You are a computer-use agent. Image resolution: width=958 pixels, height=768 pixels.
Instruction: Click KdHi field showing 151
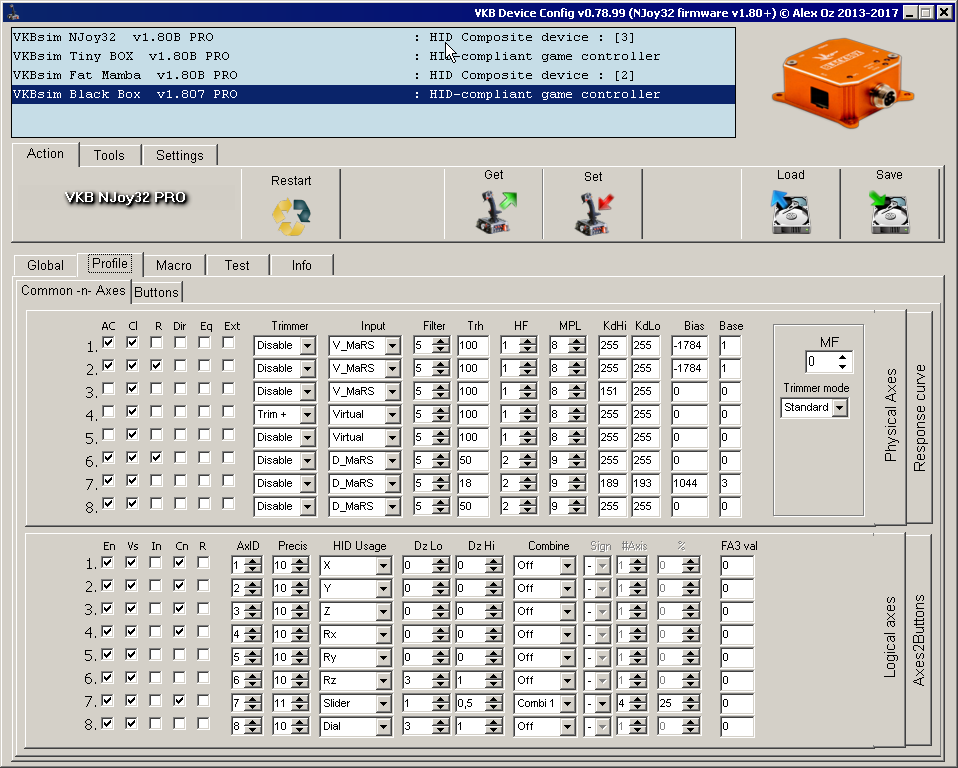613,391
